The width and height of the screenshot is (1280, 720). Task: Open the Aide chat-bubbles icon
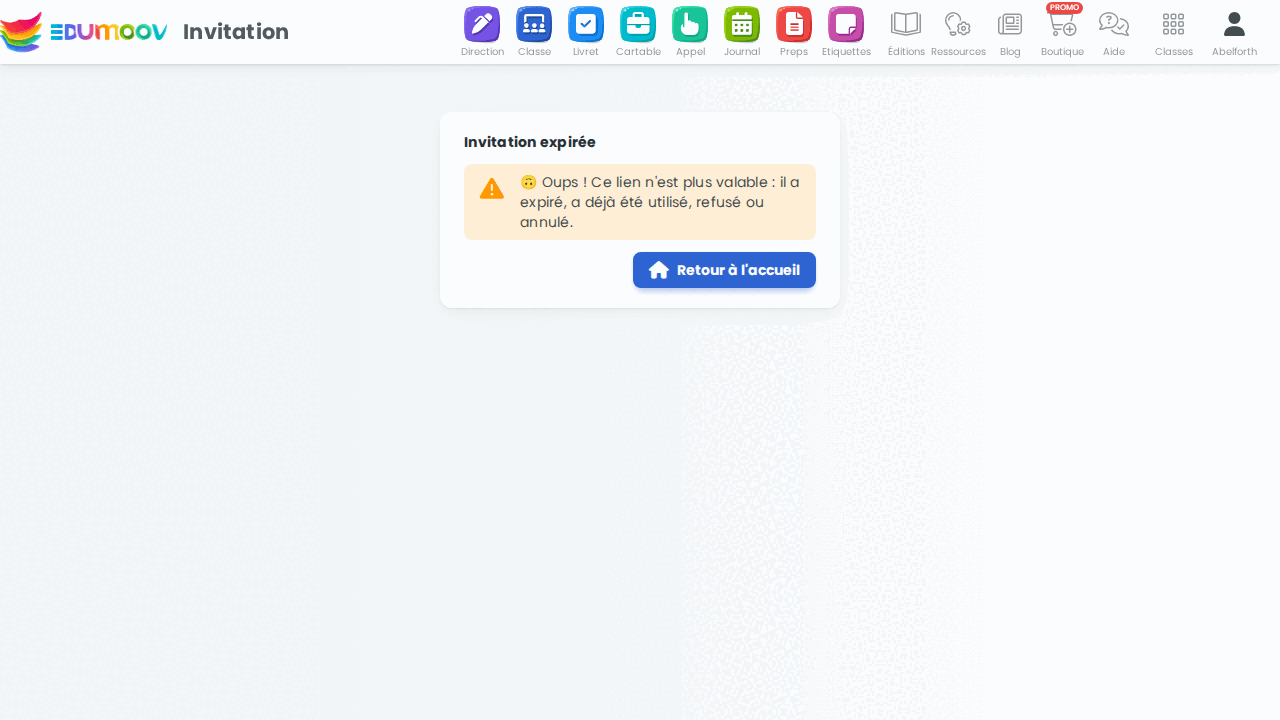click(1114, 24)
